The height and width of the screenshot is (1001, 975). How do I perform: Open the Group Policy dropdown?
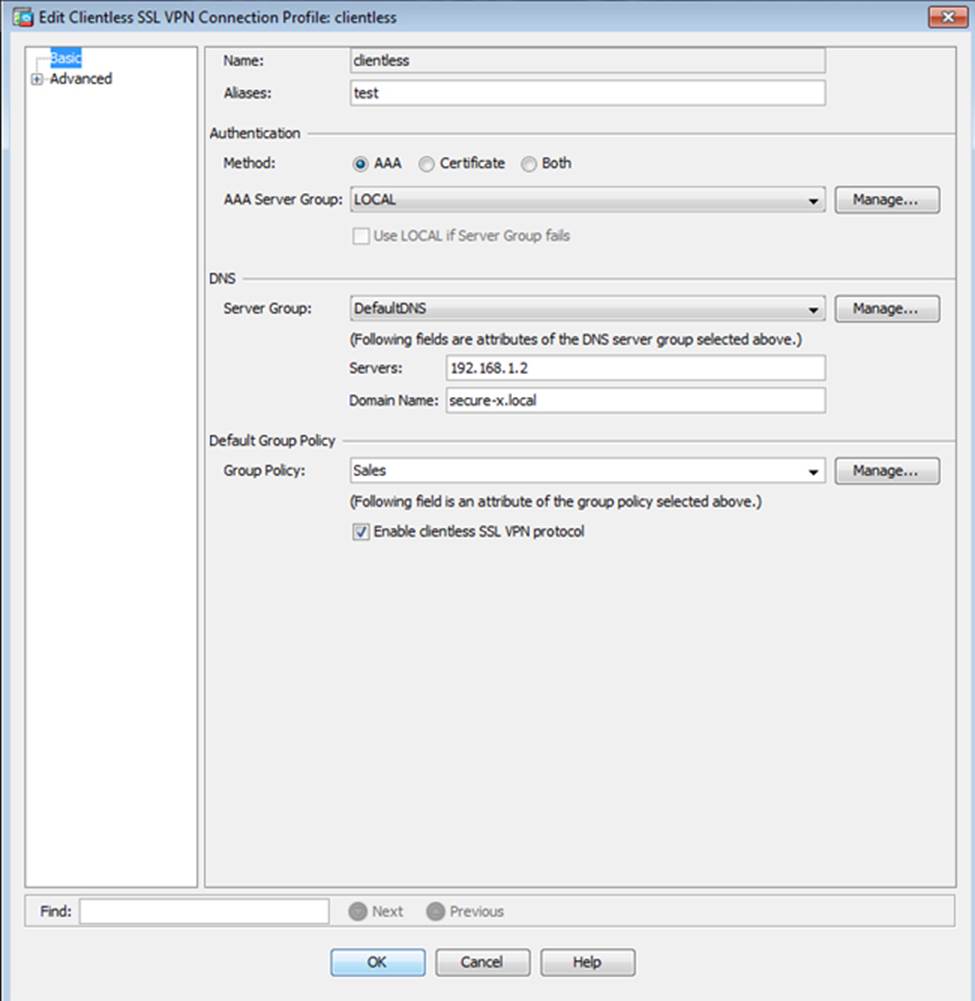pyautogui.click(x=815, y=471)
